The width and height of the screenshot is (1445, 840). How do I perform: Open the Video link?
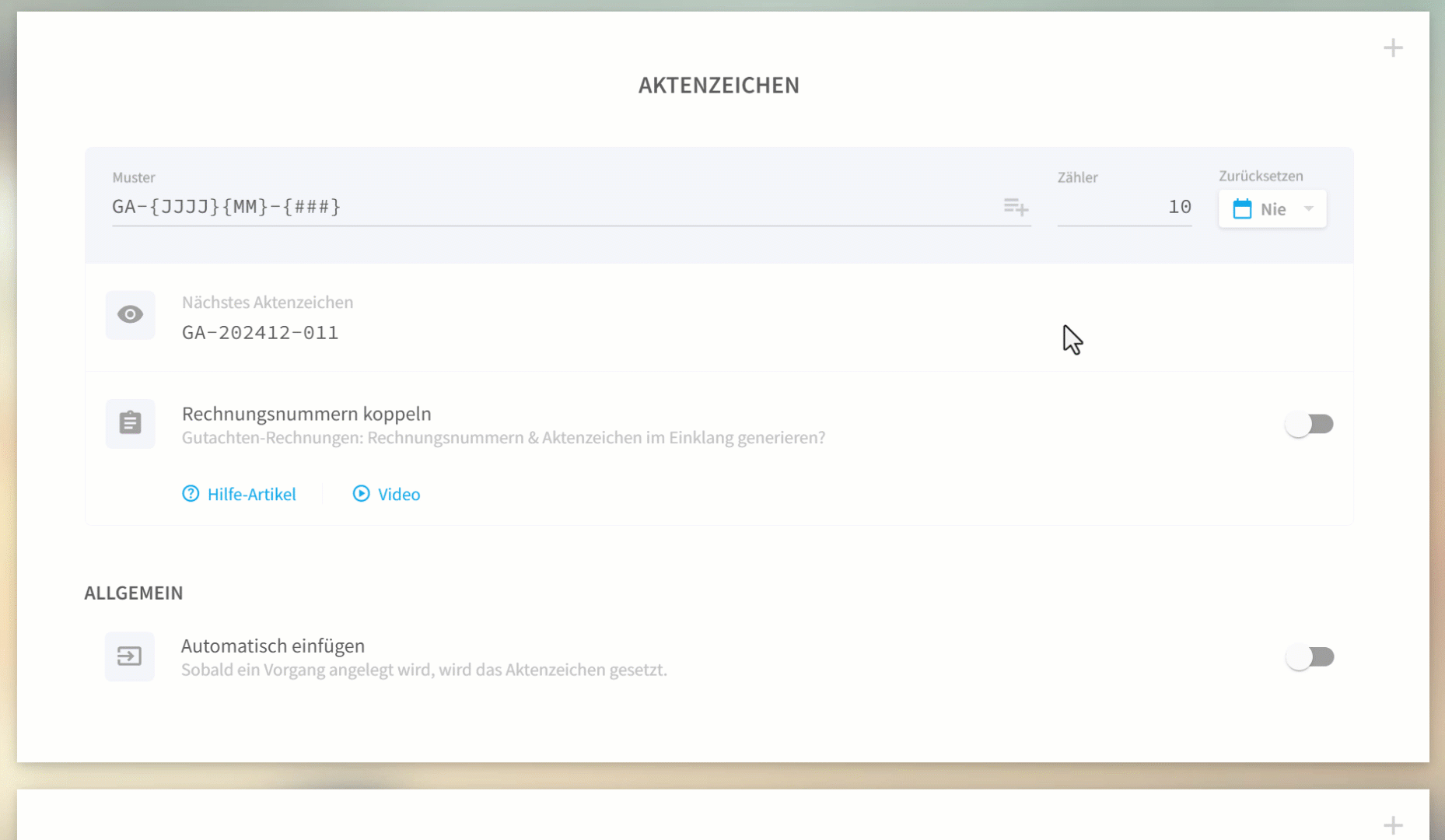[387, 494]
